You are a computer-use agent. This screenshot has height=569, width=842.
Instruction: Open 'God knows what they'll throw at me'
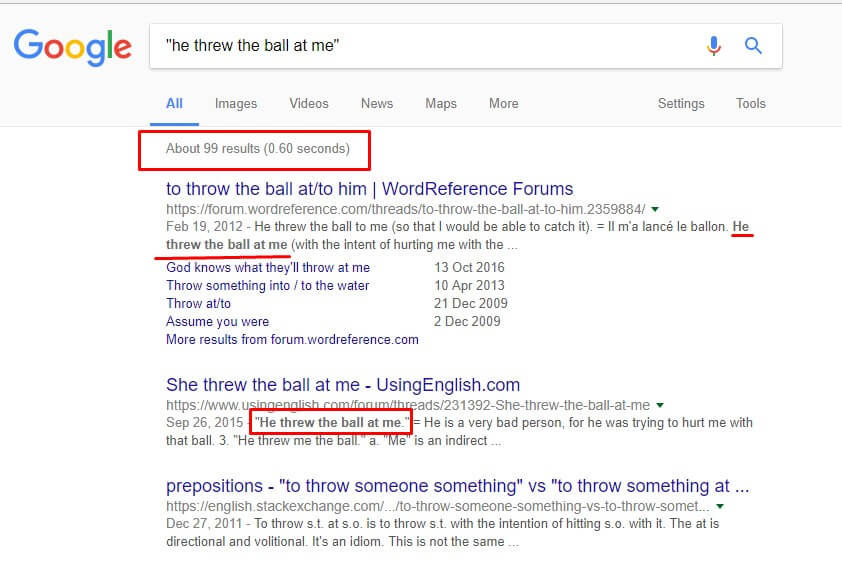point(268,268)
